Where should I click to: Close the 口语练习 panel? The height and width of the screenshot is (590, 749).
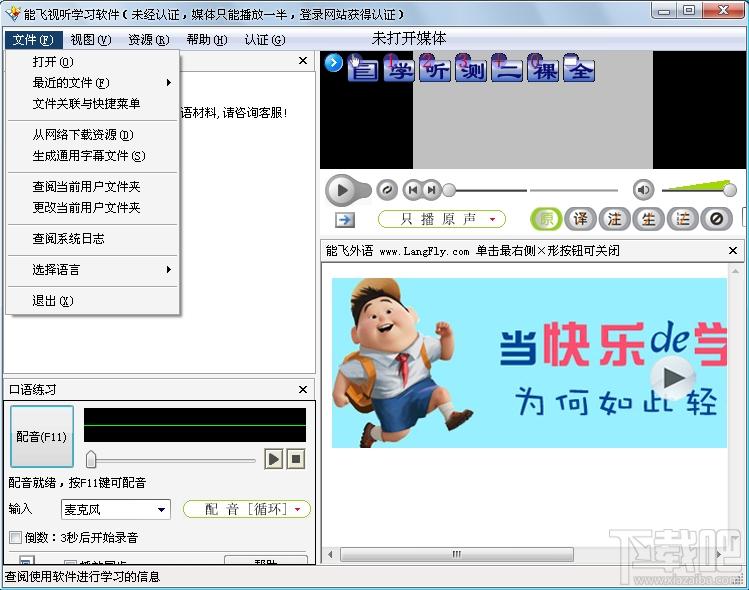pos(303,390)
